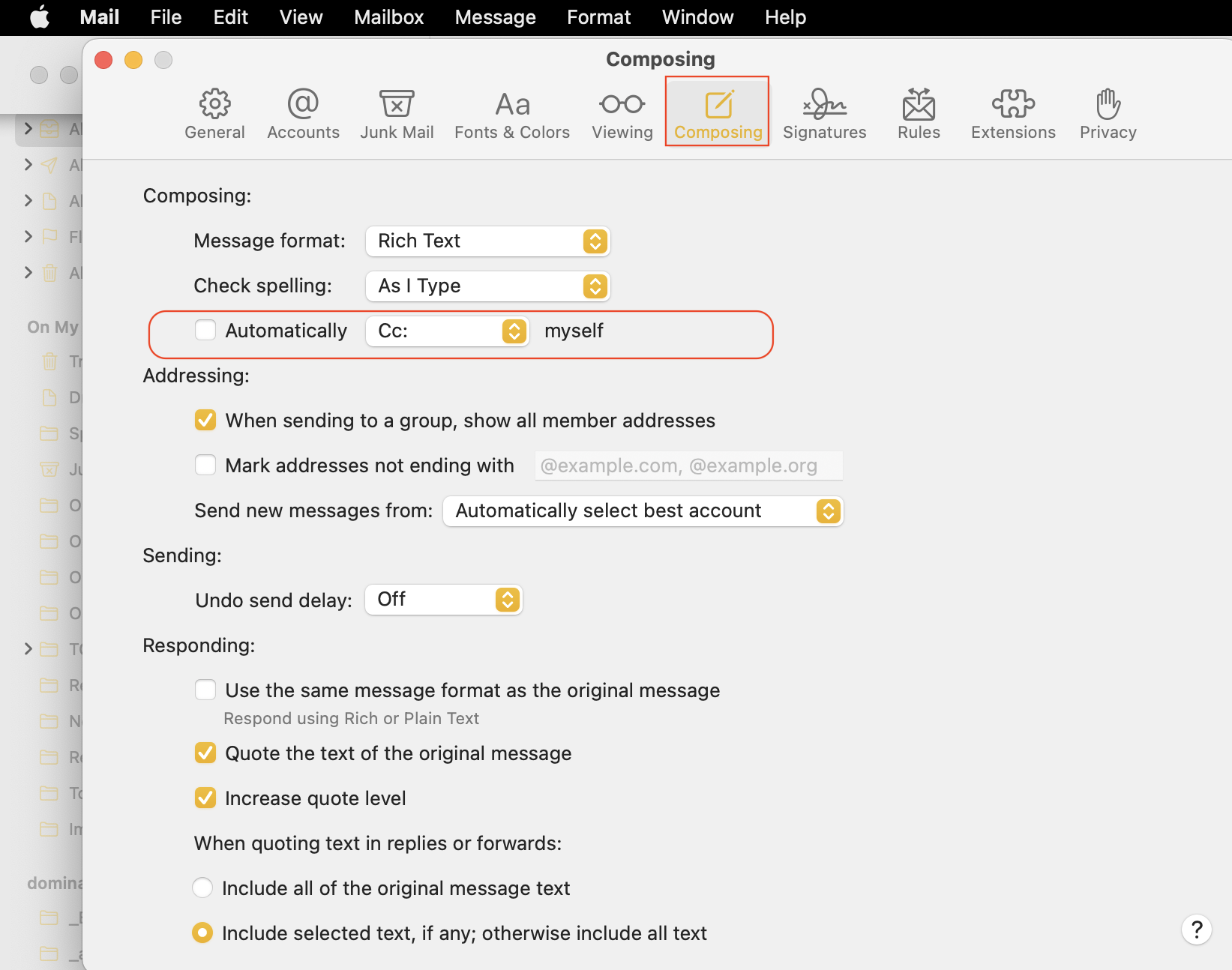The image size is (1232, 970).
Task: Open the Privacy preferences pane
Action: pos(1108,114)
